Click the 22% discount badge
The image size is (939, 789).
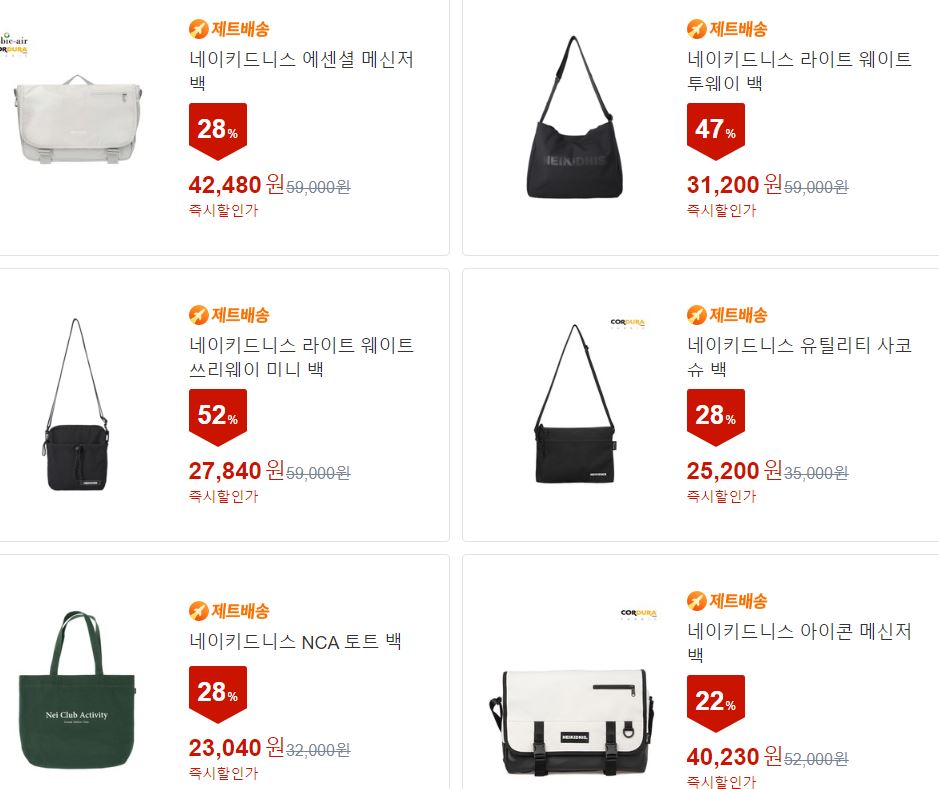pos(716,703)
